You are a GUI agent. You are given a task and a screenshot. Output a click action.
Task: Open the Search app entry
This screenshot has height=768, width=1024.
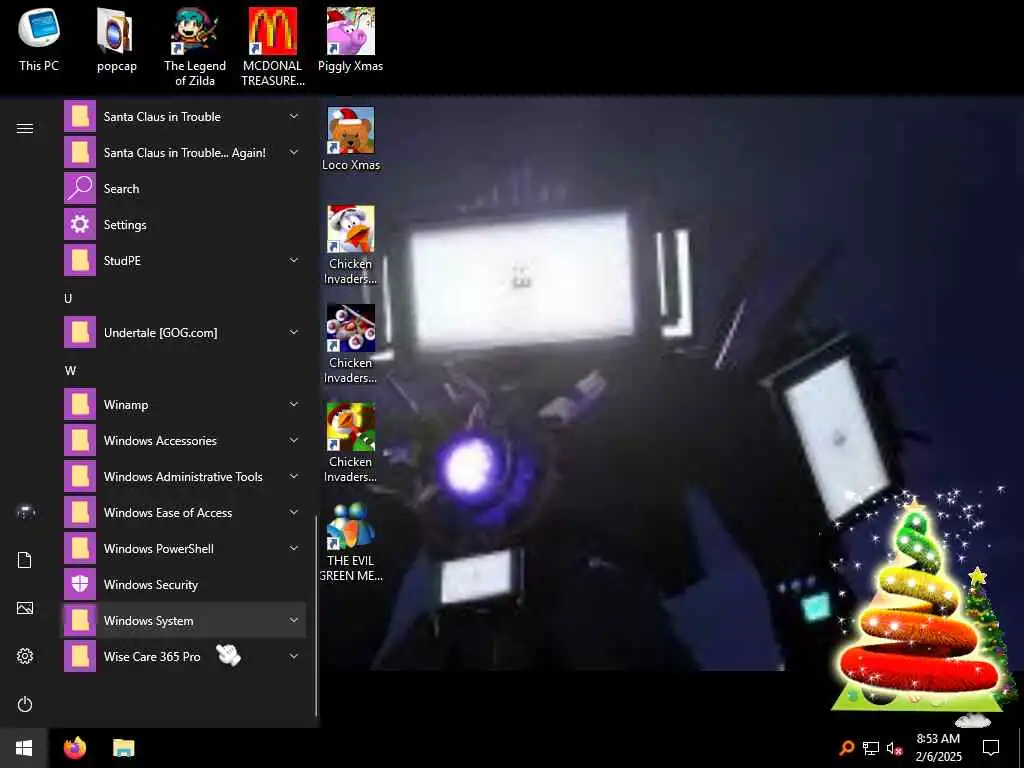pyautogui.click(x=185, y=189)
